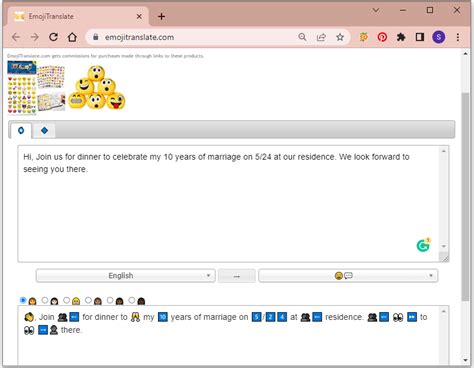Click the word 'residence' in output
Screen dimensions: 474x368
(x=344, y=317)
